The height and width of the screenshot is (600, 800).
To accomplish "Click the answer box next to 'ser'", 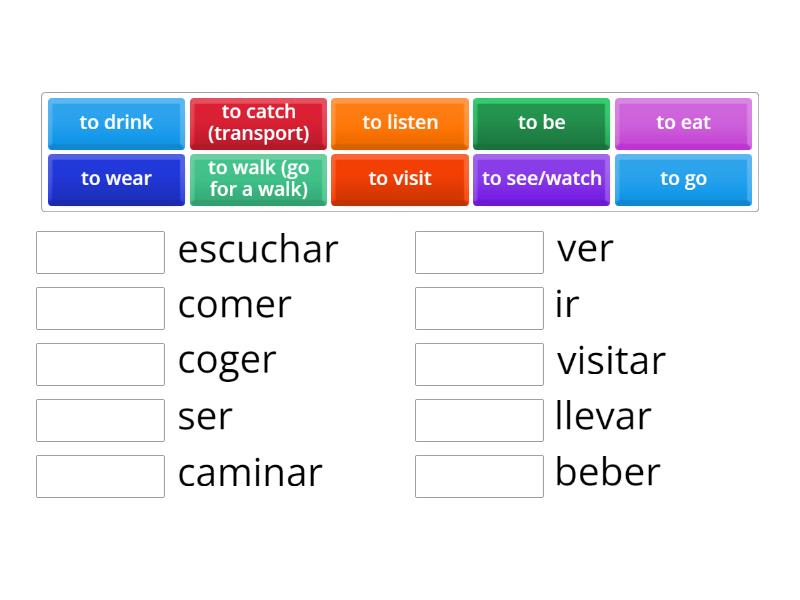I will pyautogui.click(x=100, y=420).
